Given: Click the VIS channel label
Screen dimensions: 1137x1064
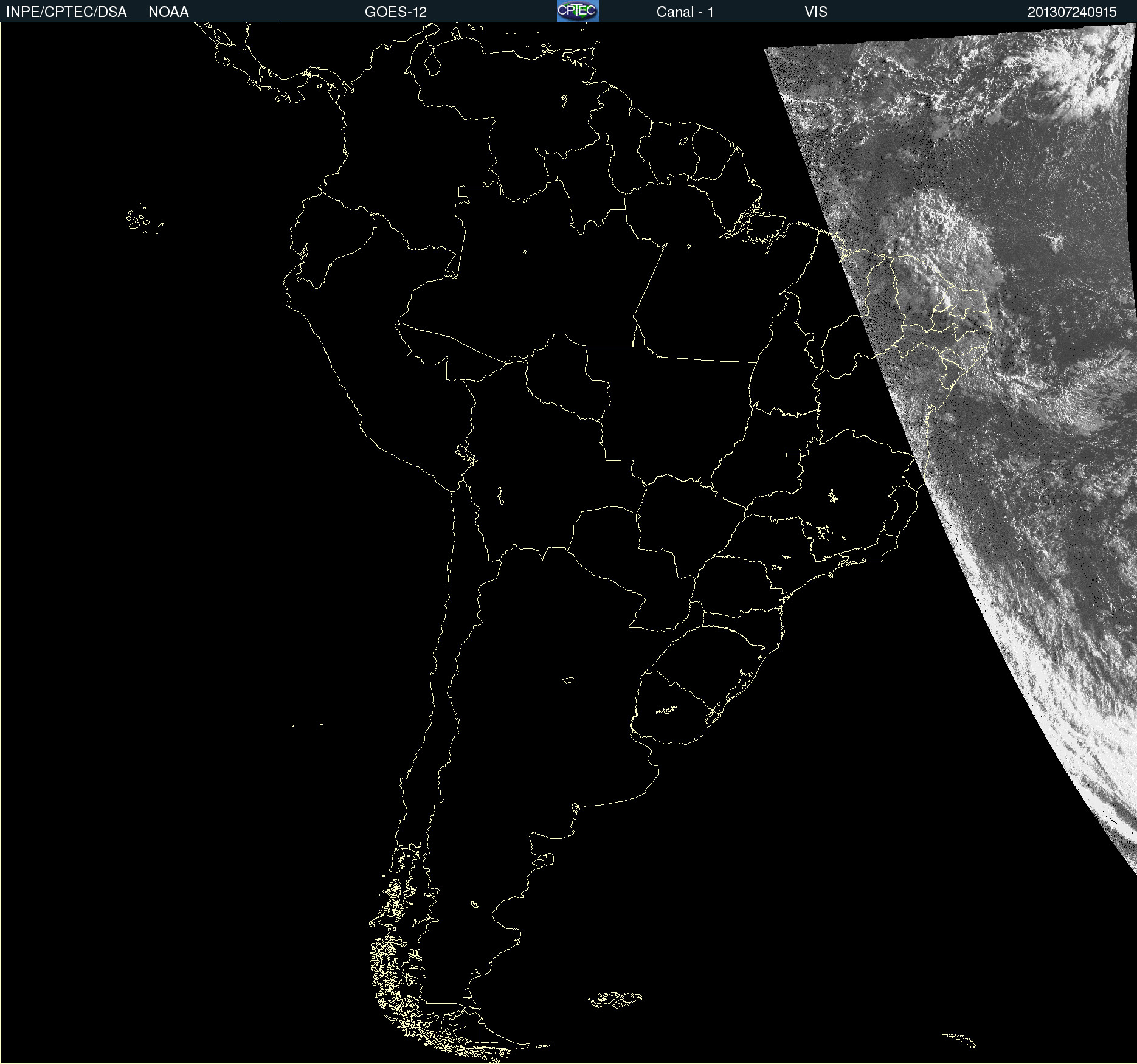Looking at the screenshot, I should 816,12.
